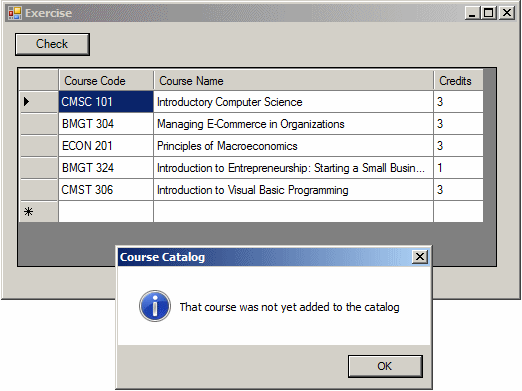Click credits value 1 for BMGT 324
This screenshot has height=391, width=522.
(458, 168)
